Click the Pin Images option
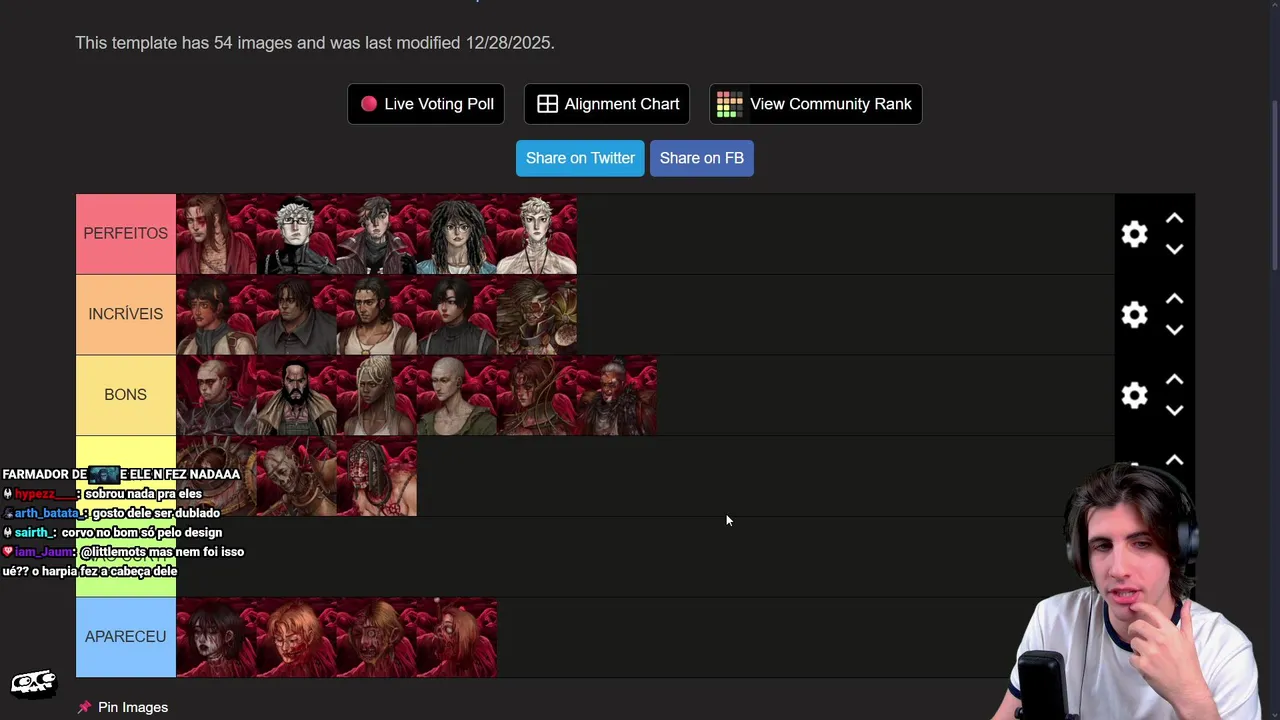This screenshot has height=720, width=1280. point(123,707)
